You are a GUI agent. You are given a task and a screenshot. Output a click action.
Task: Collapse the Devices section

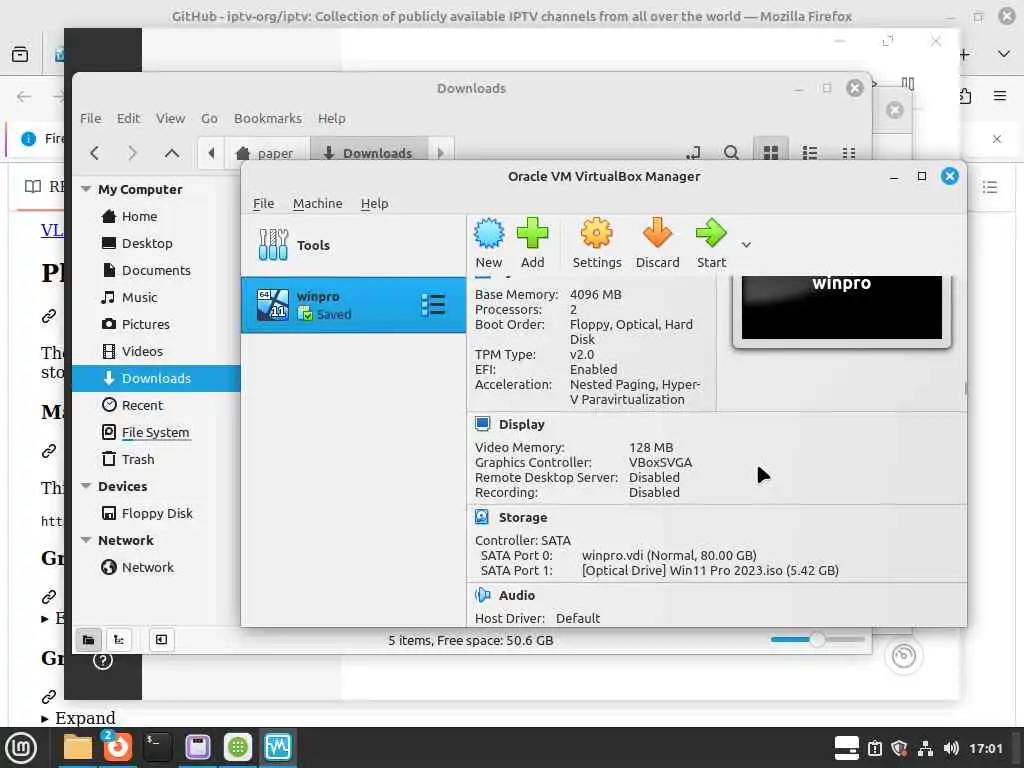86,487
